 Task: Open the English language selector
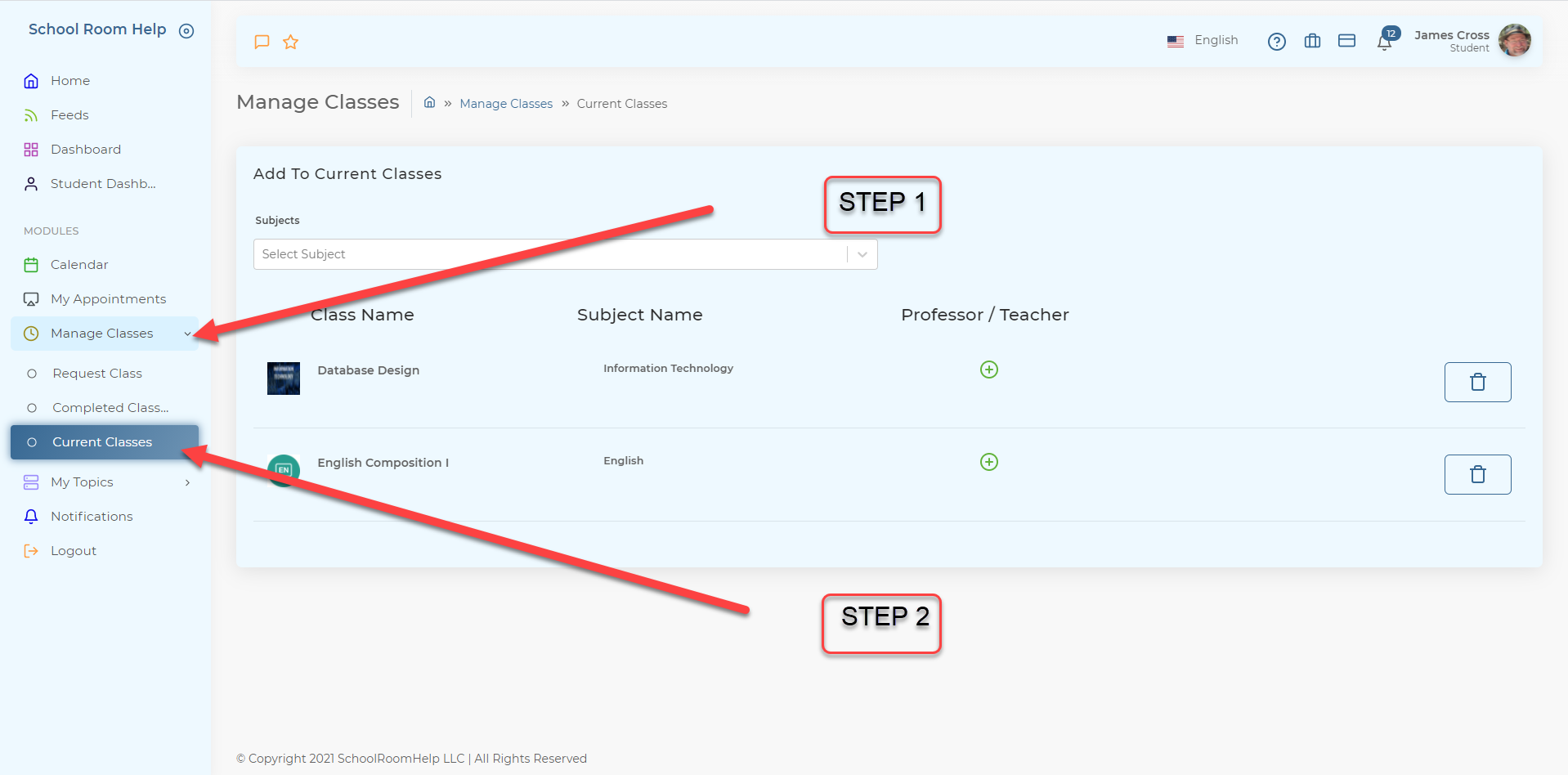pyautogui.click(x=1203, y=40)
